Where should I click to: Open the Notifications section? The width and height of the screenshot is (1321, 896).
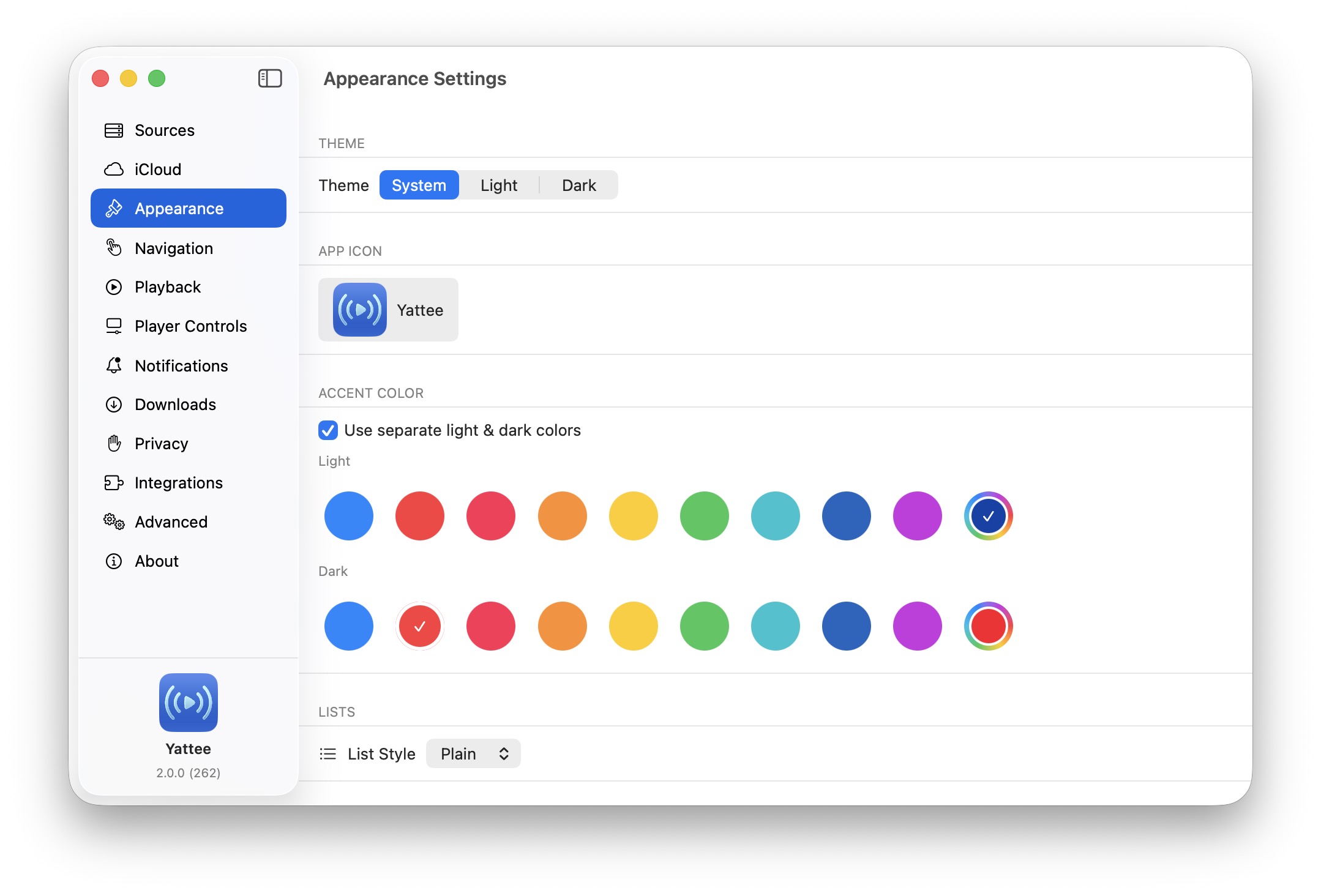click(189, 365)
